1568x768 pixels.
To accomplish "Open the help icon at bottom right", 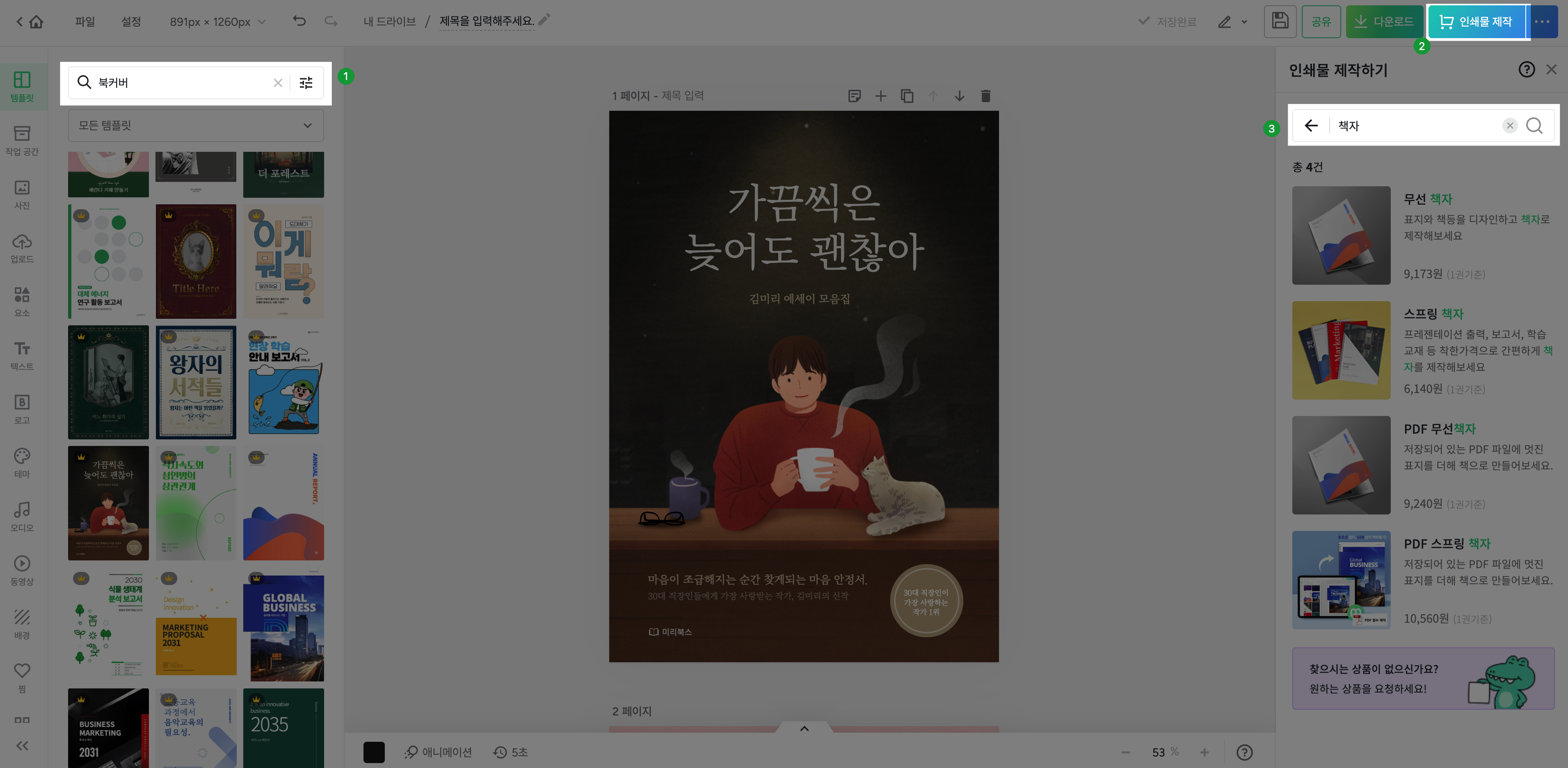I will pos(1244,752).
